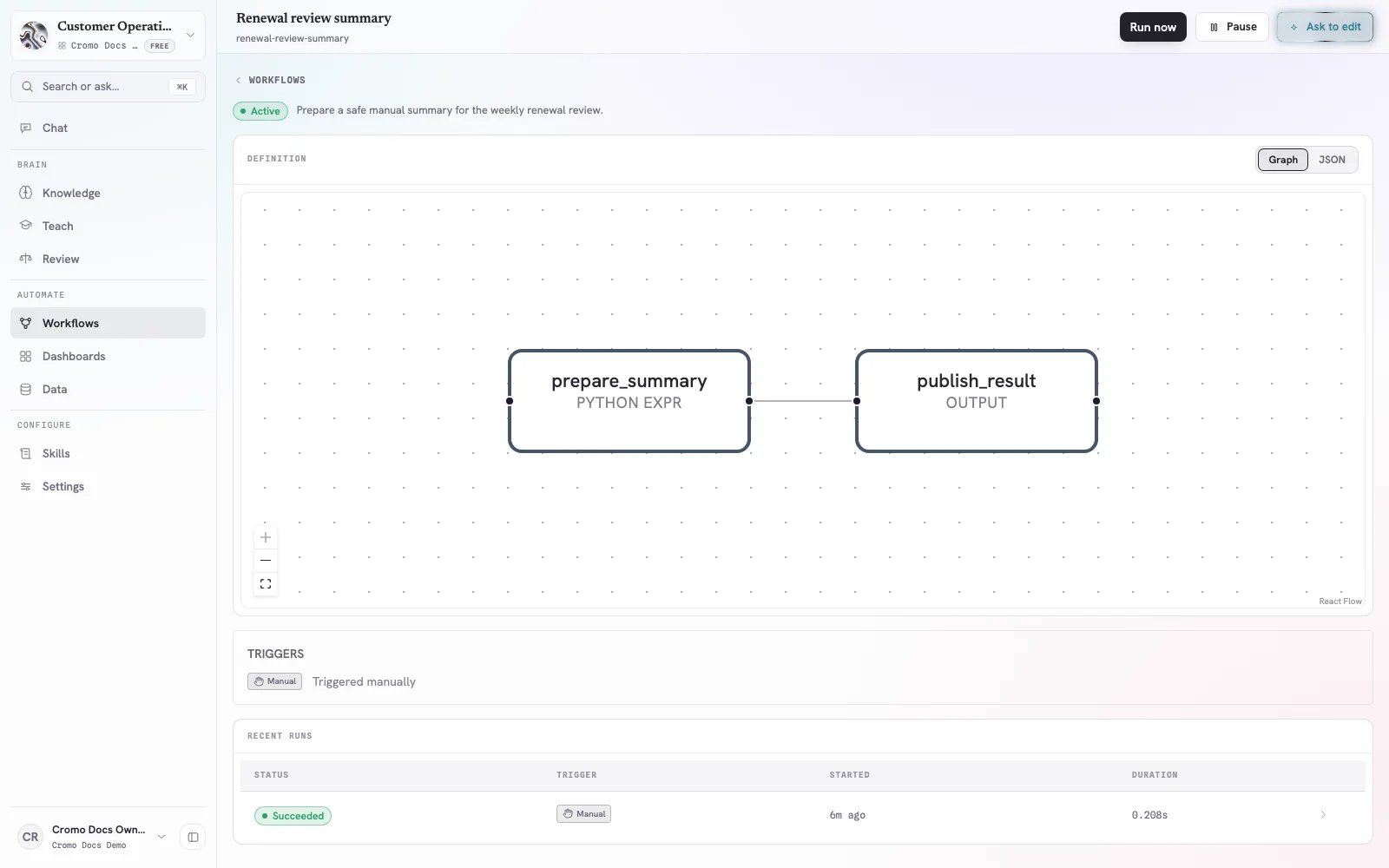
Task: Collapse the sidebar panel
Action: click(193, 837)
